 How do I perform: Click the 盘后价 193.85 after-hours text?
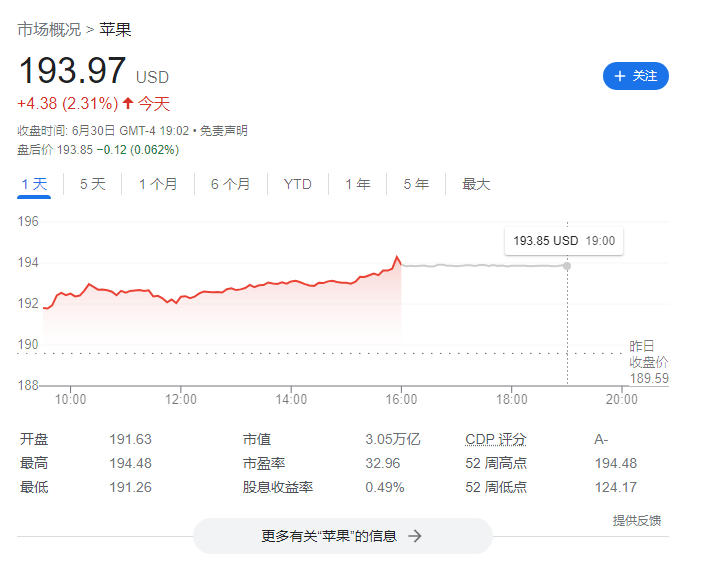click(55, 150)
